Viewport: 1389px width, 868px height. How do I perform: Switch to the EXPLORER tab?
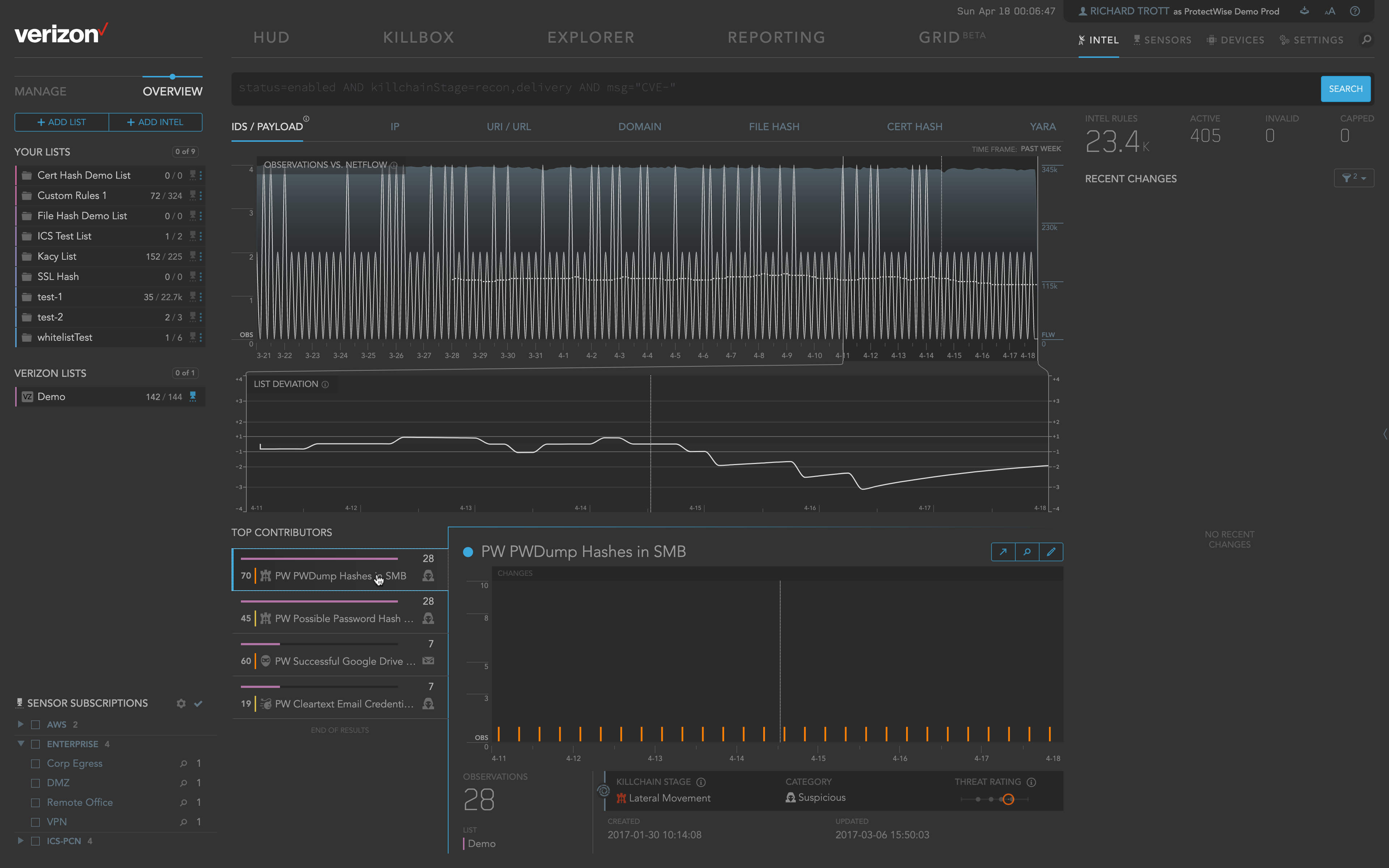(591, 38)
